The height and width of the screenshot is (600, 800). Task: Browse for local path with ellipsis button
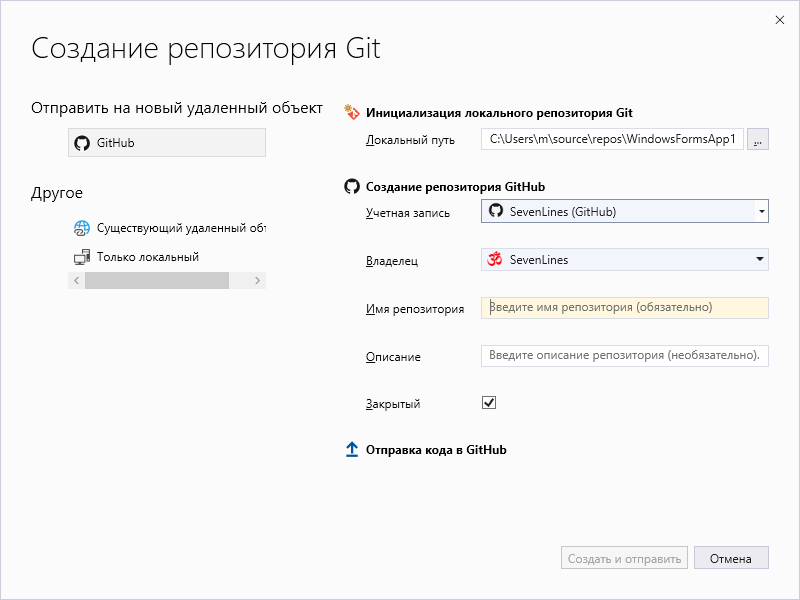click(x=758, y=139)
